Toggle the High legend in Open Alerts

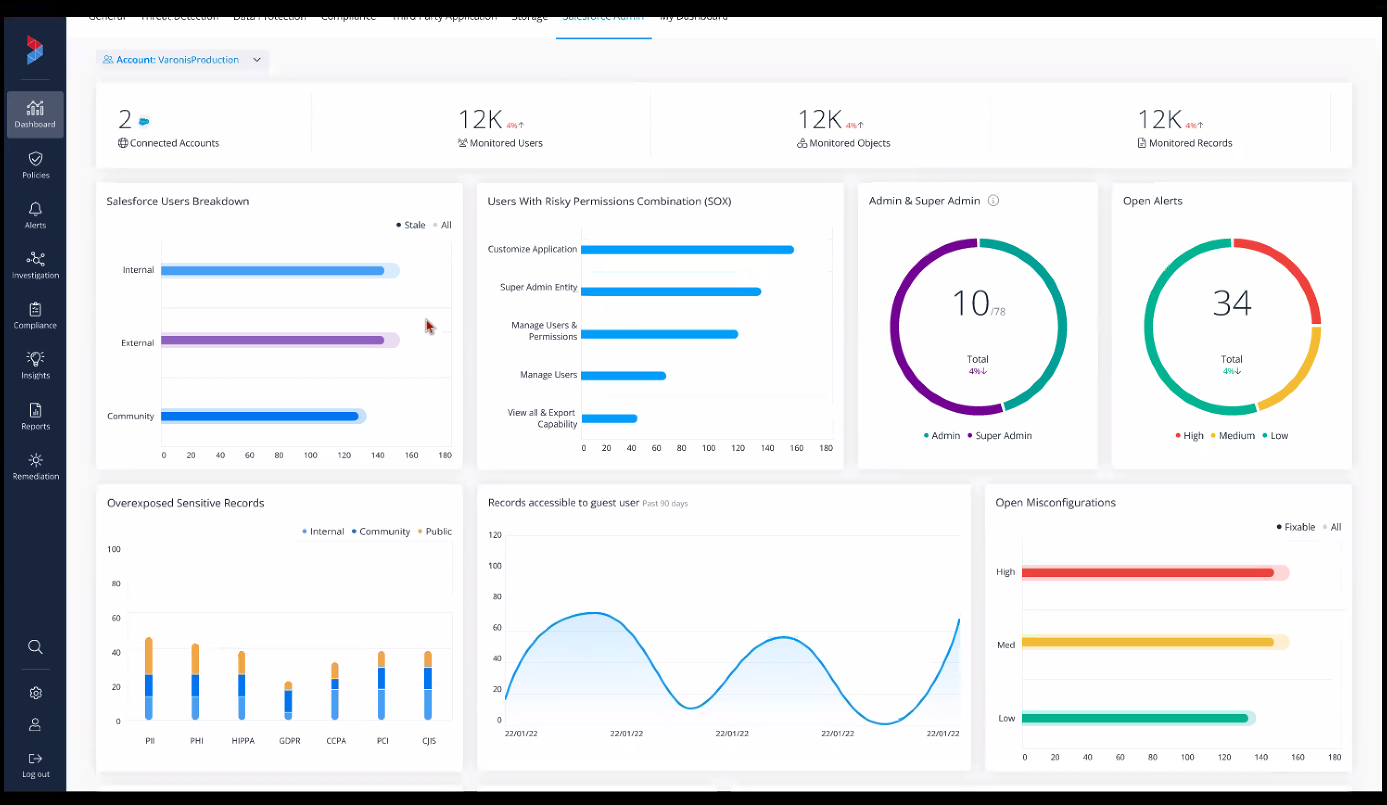(1189, 436)
